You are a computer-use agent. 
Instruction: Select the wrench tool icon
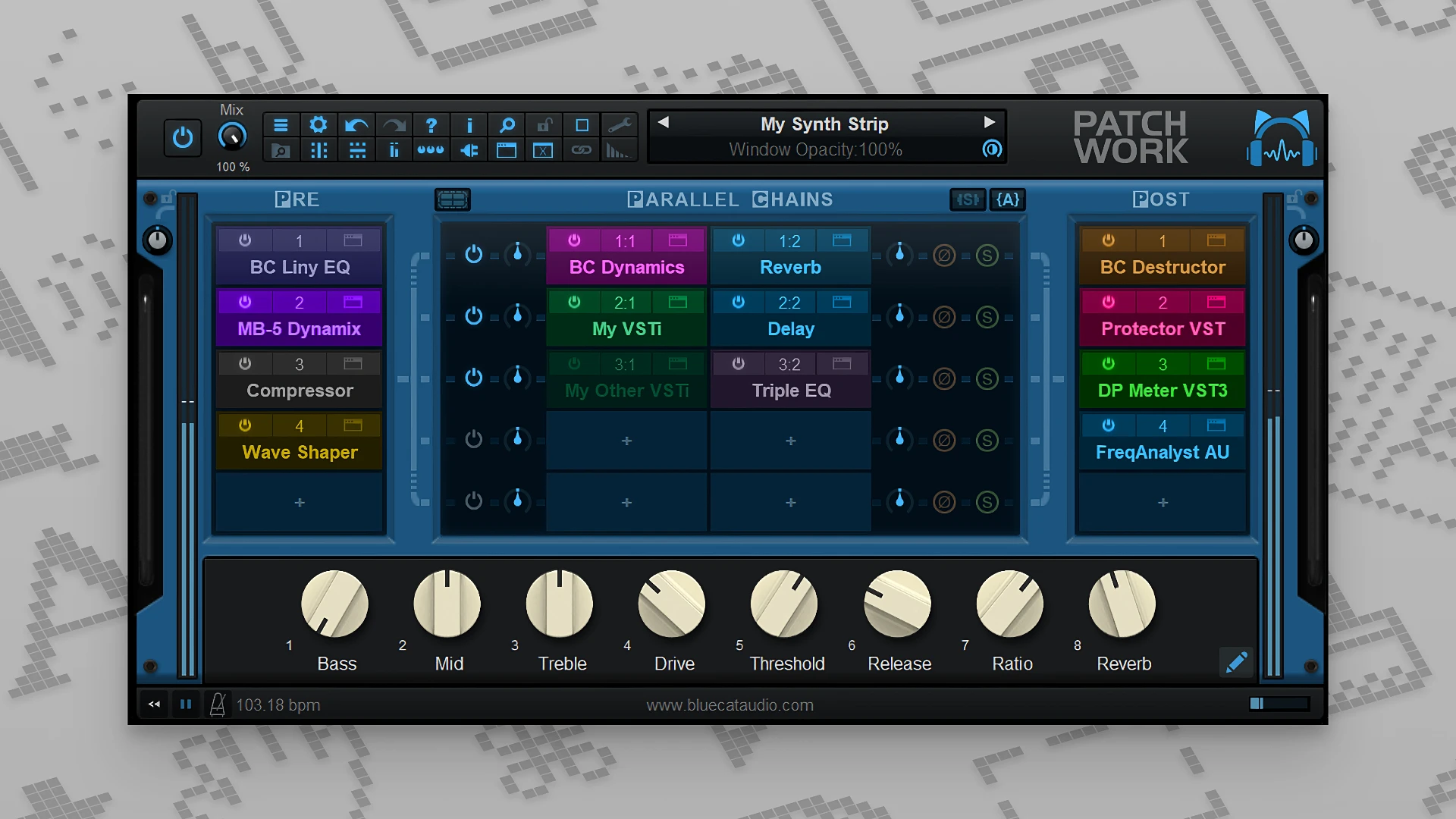coord(619,124)
